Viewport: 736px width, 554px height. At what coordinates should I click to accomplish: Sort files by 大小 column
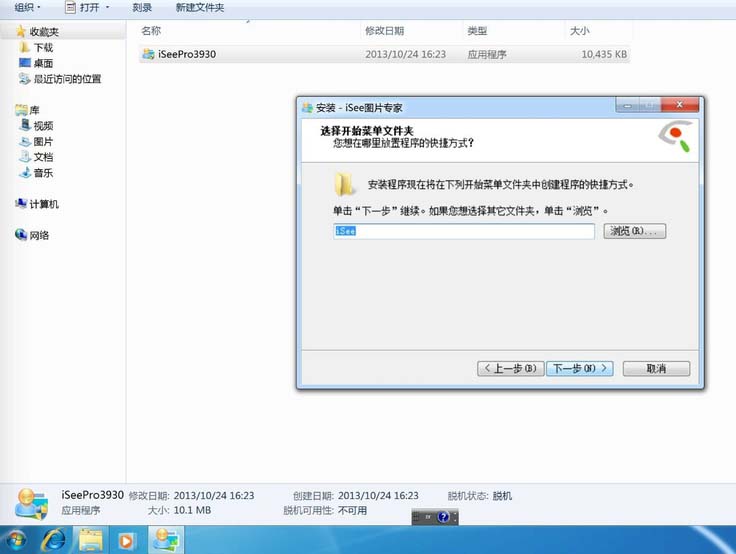click(580, 31)
